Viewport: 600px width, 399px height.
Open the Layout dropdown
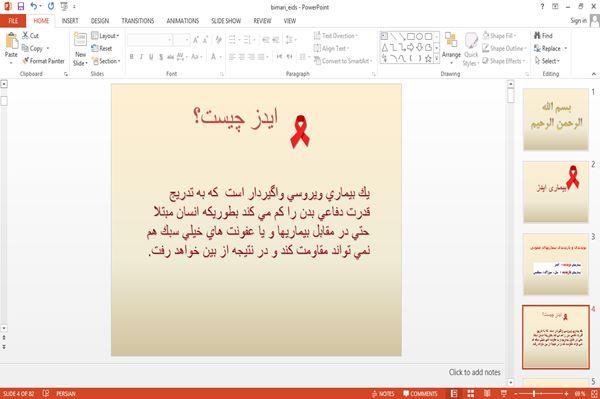coord(105,36)
